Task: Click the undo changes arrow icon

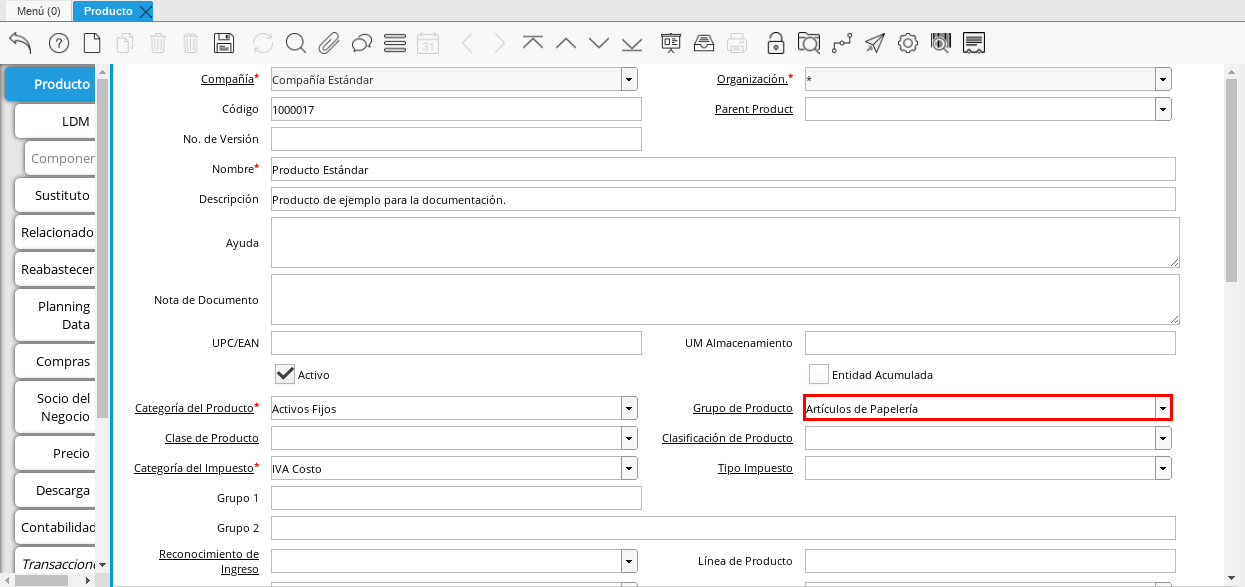Action: tap(20, 43)
